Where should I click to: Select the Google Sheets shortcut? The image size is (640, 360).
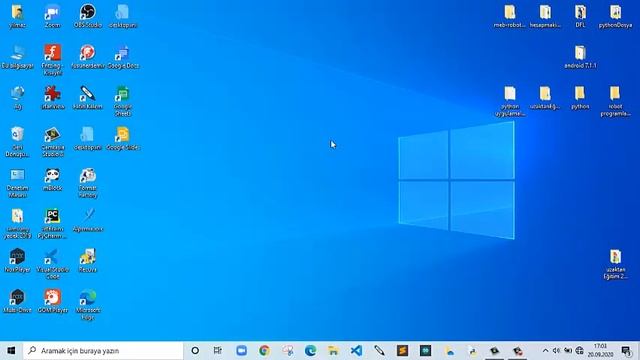point(122,101)
